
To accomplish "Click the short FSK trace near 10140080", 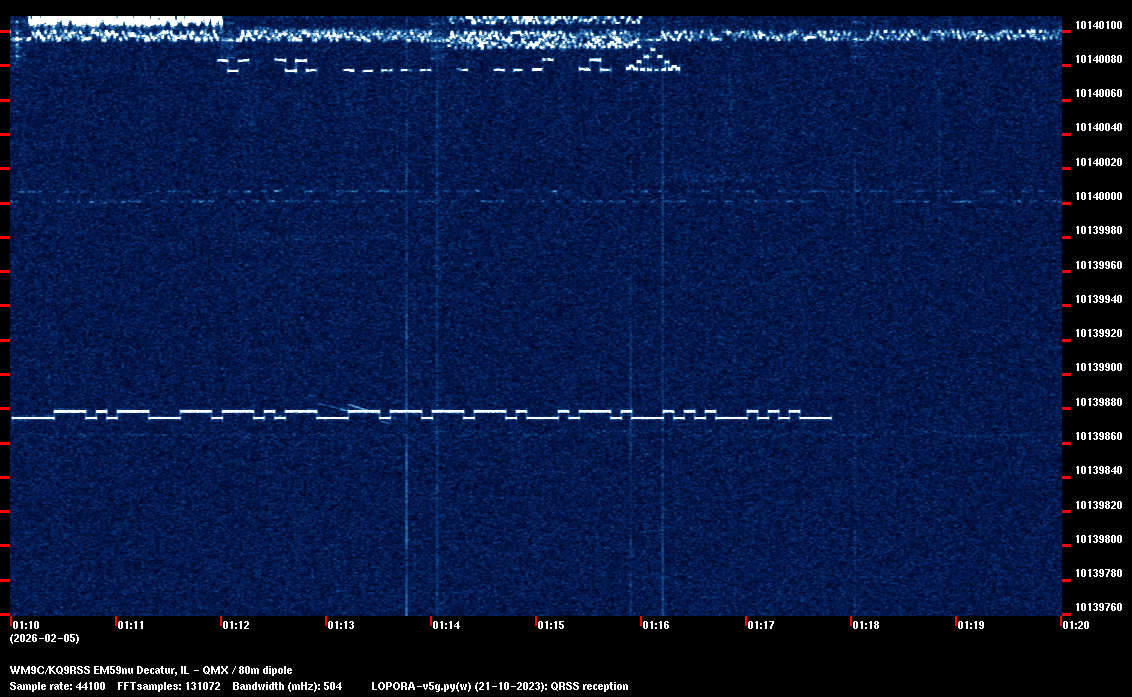I will click(448, 63).
